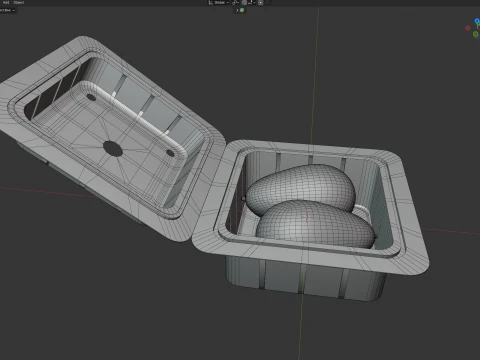
Task: Click the red negative X axis gizmo circle
Action: pyautogui.click(x=468, y=28)
